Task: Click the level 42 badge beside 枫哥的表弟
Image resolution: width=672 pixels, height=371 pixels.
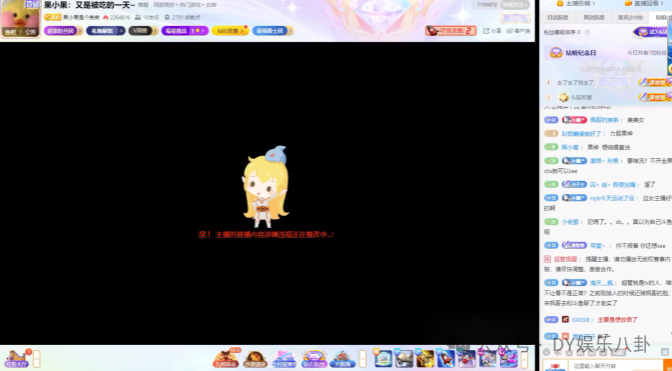Action: 551,120
